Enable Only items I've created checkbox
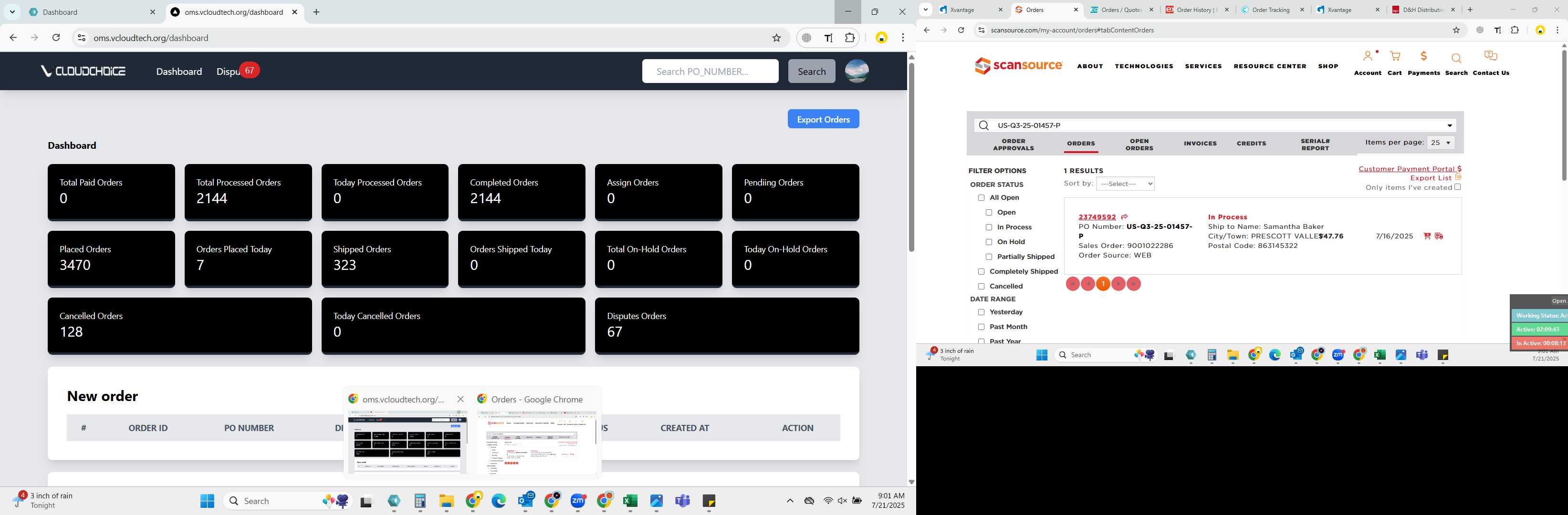Image resolution: width=1568 pixels, height=515 pixels. (x=1457, y=187)
